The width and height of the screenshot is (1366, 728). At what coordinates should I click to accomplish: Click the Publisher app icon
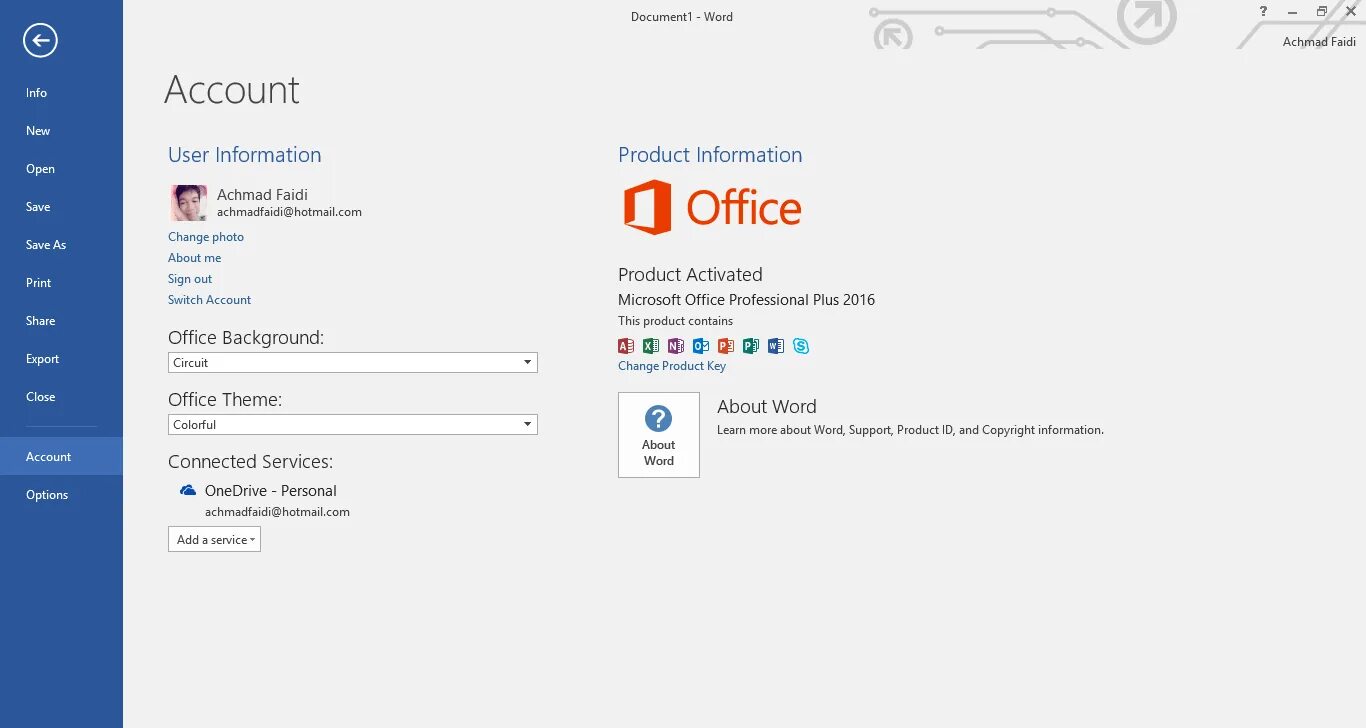click(751, 346)
